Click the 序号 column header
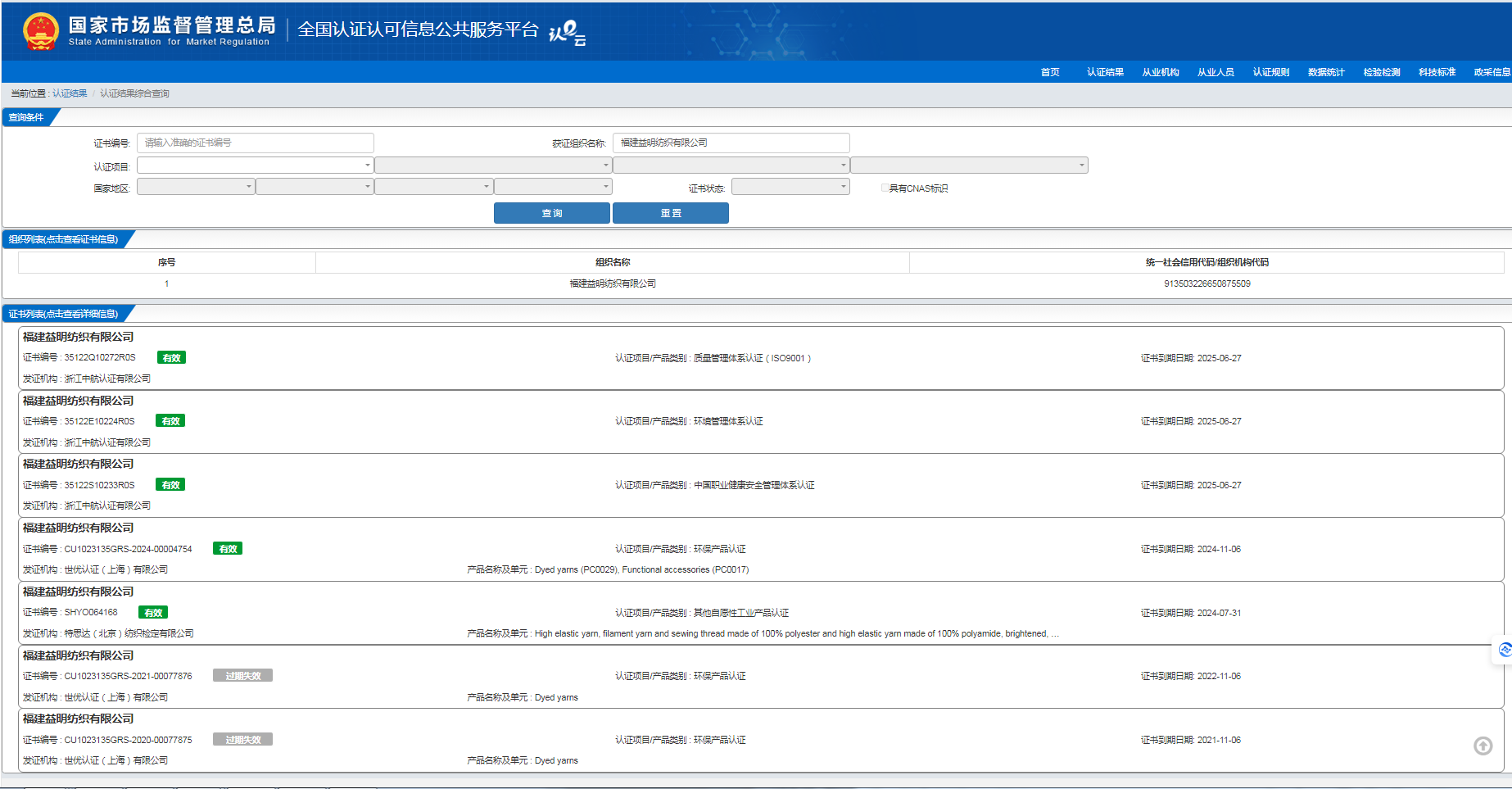Image resolution: width=1512 pixels, height=789 pixels. click(x=166, y=262)
